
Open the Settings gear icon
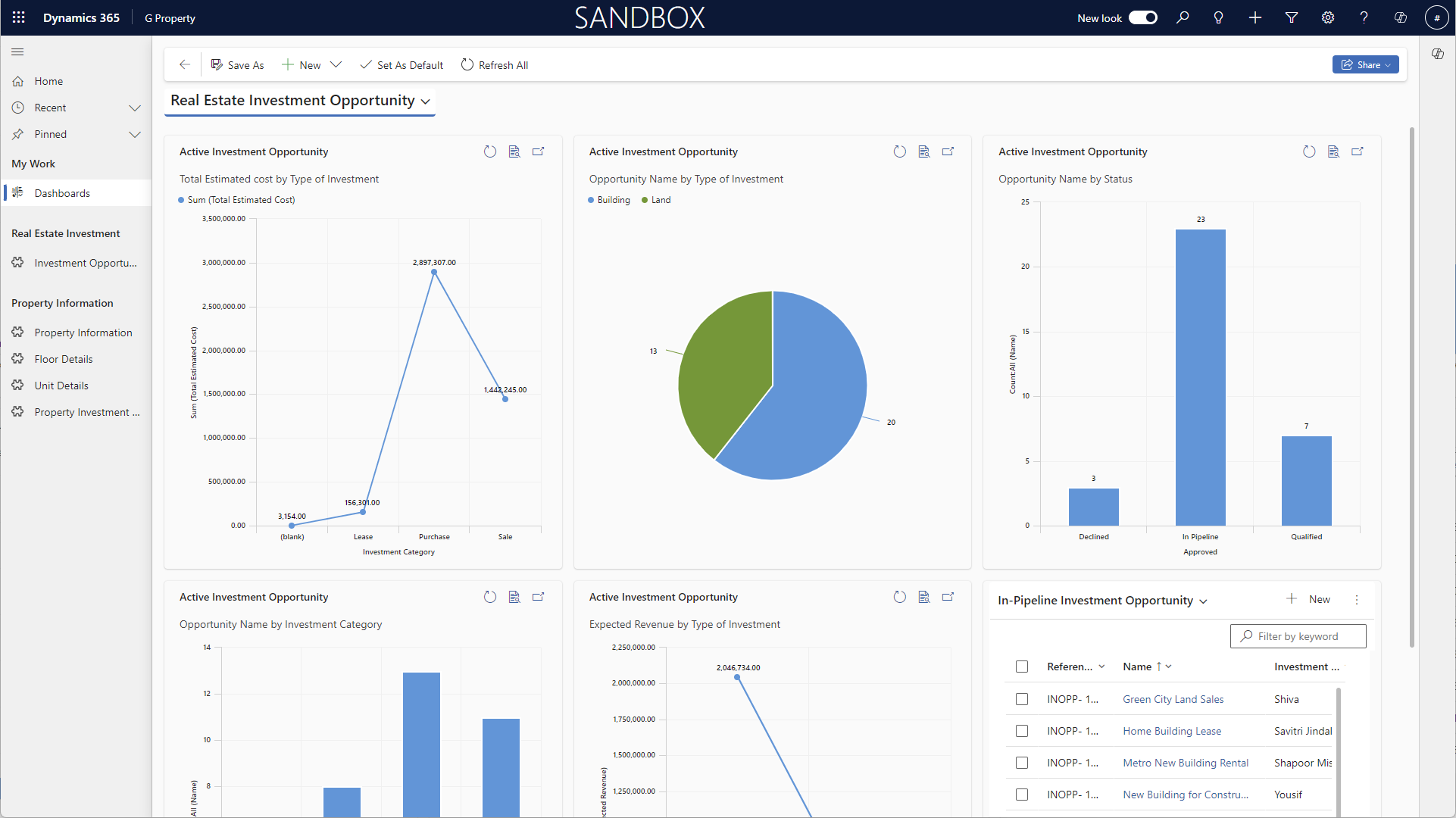tap(1328, 17)
